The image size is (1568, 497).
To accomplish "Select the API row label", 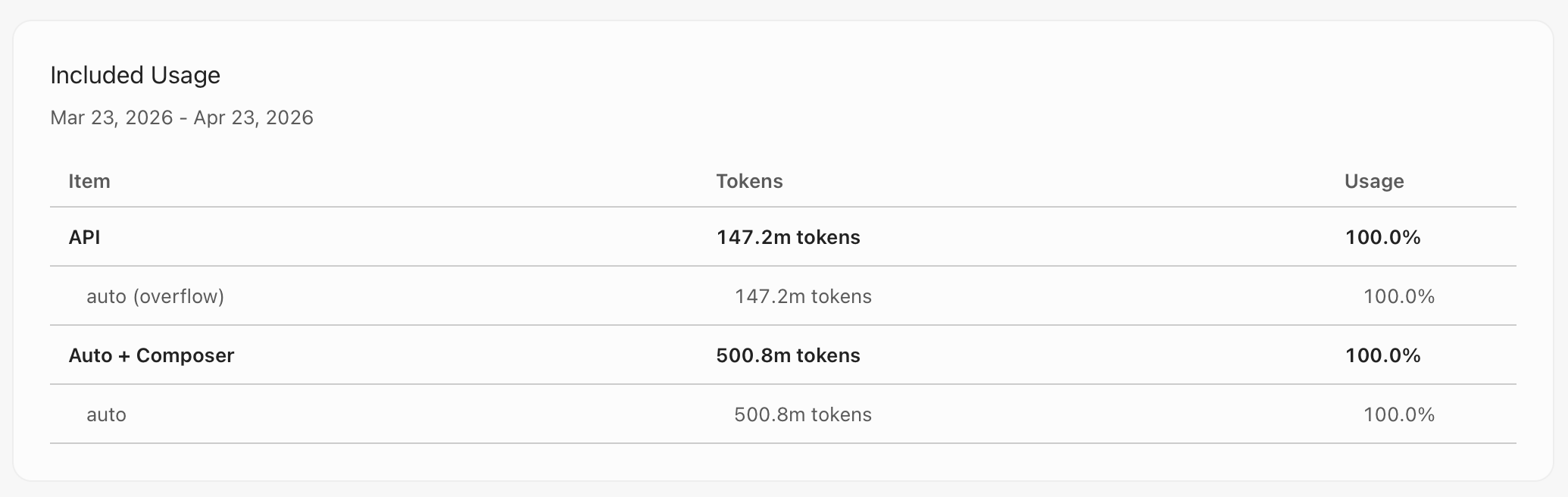I will coord(84,237).
